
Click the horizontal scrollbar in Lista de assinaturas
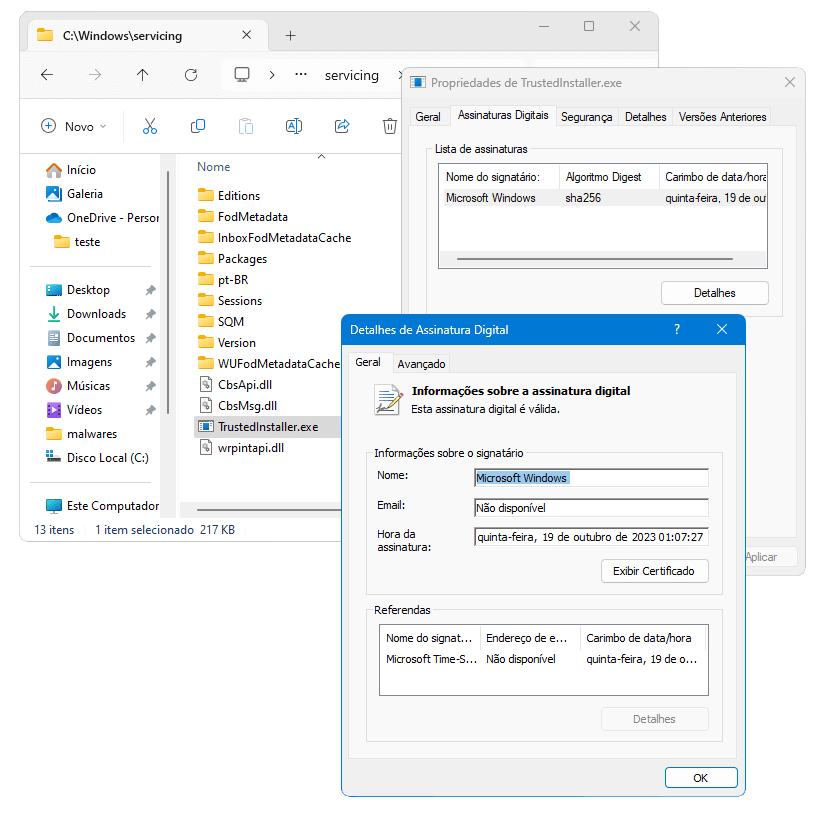point(595,259)
